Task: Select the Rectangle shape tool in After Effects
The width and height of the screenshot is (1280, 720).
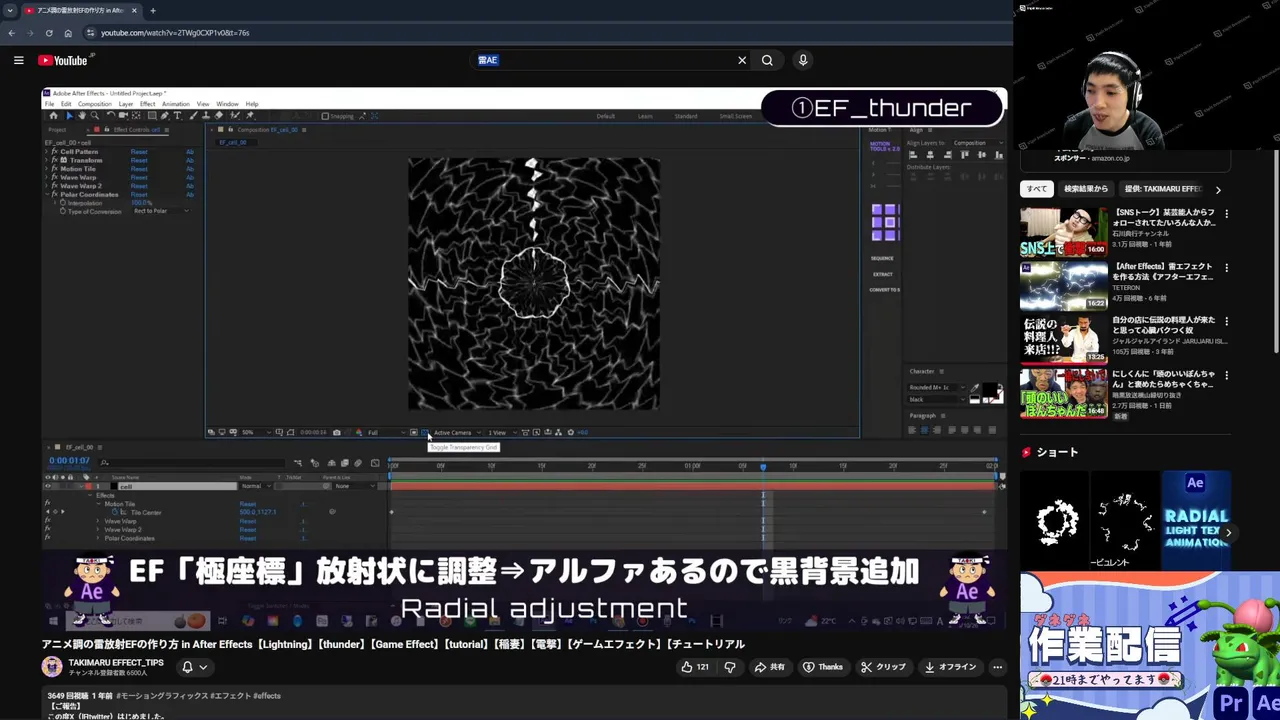Action: (x=151, y=116)
